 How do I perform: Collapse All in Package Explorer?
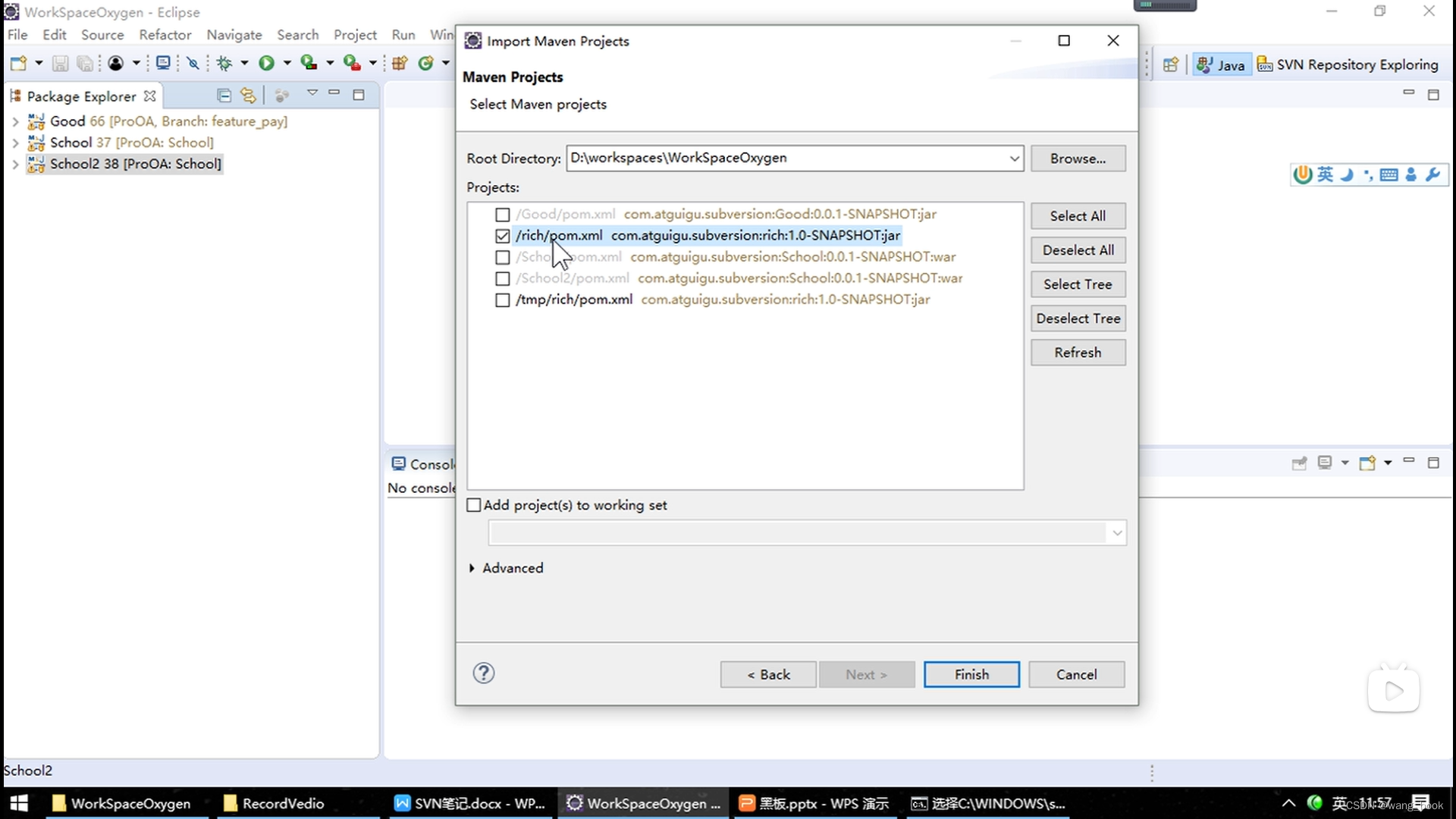[x=224, y=96]
